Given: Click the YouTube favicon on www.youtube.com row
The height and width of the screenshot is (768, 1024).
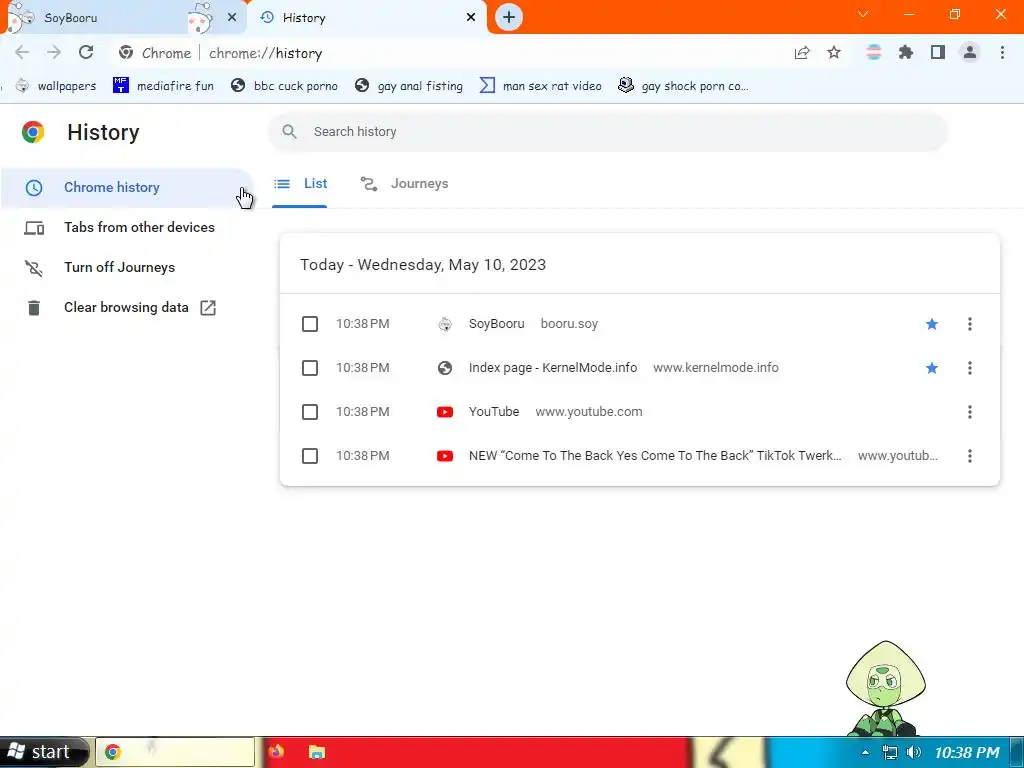Looking at the screenshot, I should pyautogui.click(x=445, y=412).
